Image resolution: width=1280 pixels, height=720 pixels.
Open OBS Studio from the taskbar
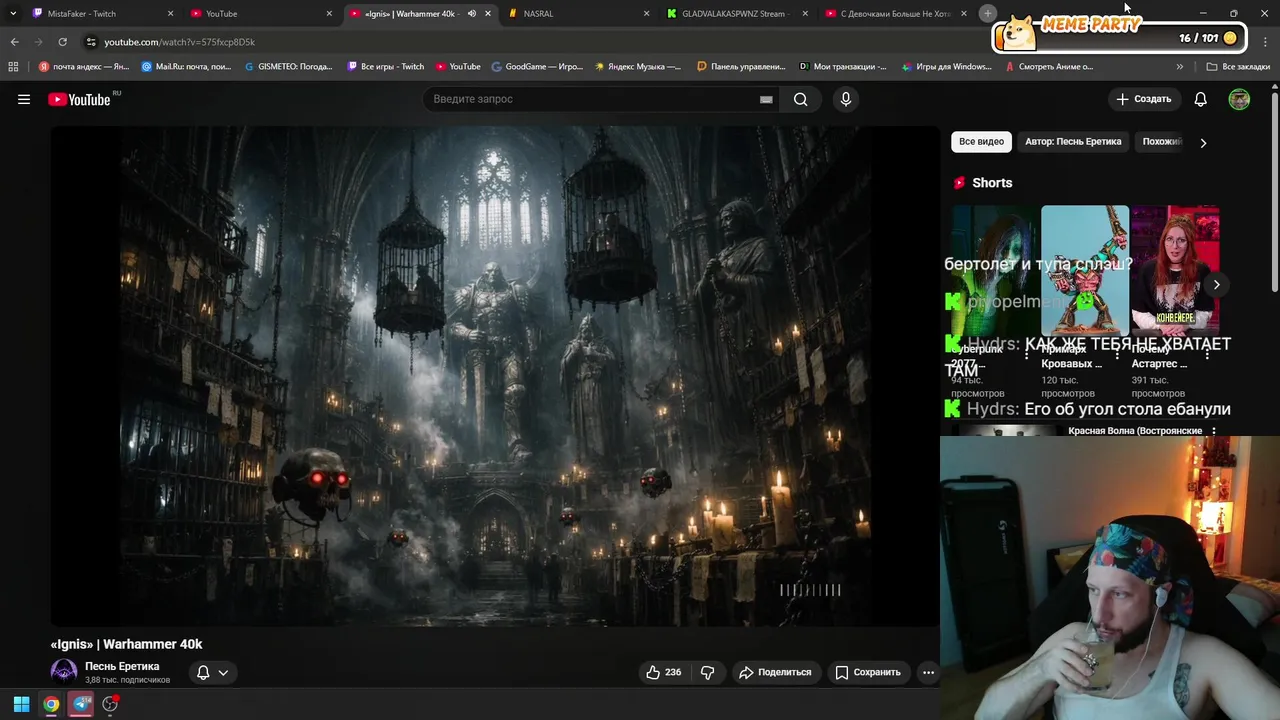(x=110, y=704)
